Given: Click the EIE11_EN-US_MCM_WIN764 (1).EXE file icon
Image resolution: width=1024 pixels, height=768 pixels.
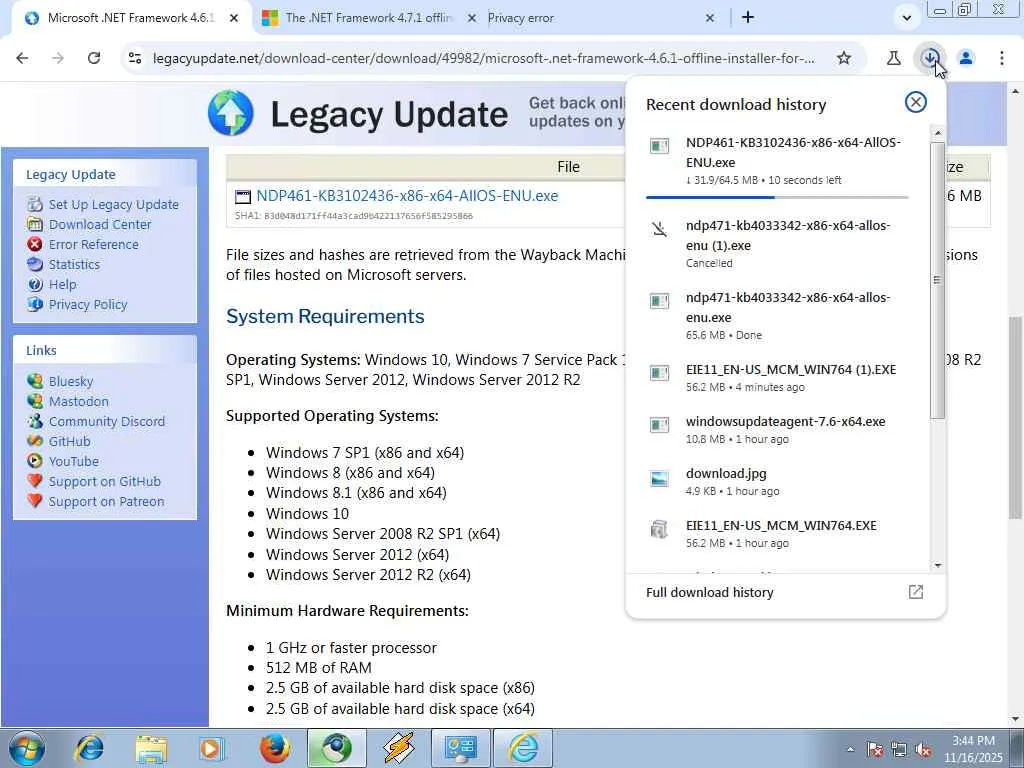Looking at the screenshot, I should coord(660,373).
